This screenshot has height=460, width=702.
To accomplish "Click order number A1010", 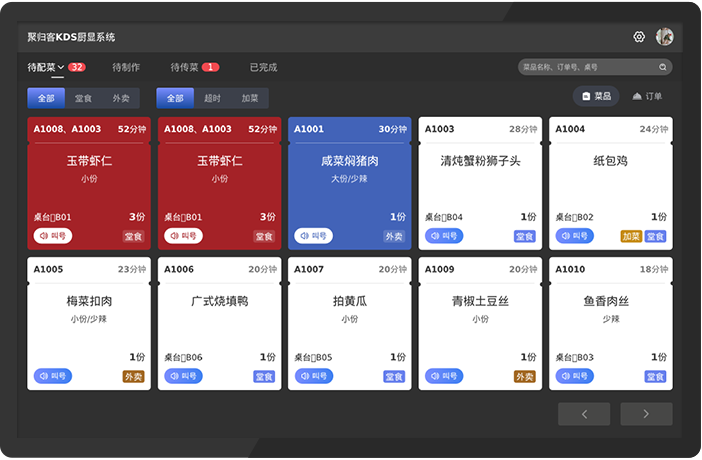I will (x=570, y=269).
